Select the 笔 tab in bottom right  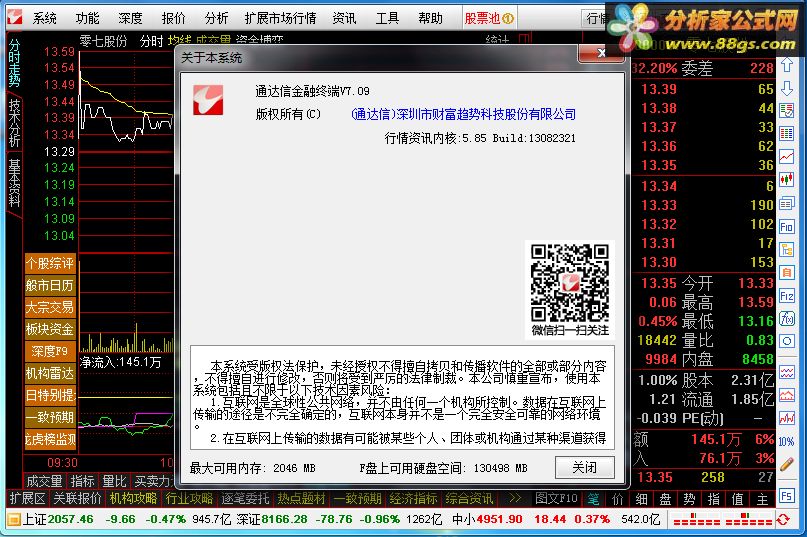(593, 499)
